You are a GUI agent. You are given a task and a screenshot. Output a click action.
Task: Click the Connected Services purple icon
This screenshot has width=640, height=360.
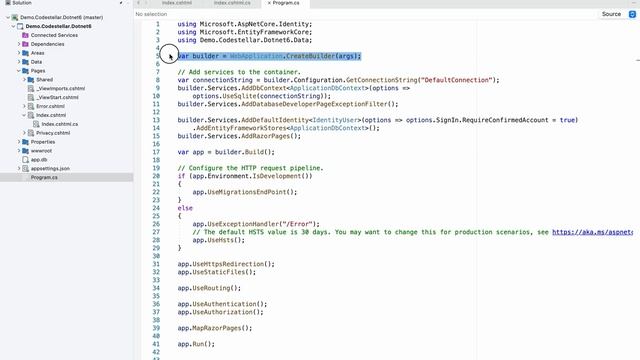click(x=25, y=36)
